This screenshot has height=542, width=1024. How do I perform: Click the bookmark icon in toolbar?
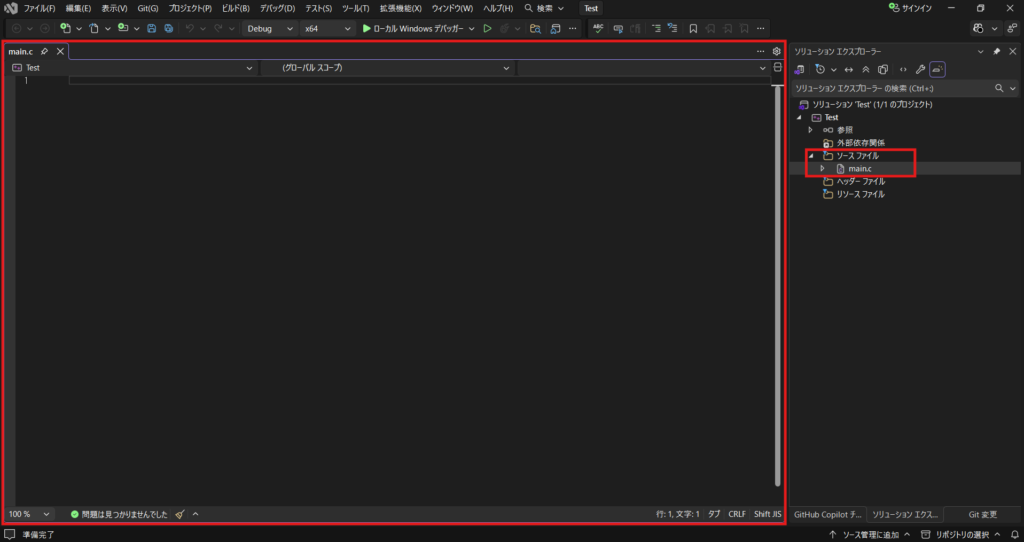[692, 28]
